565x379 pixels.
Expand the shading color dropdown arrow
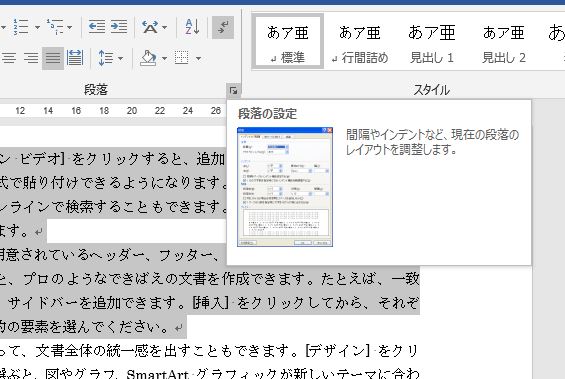pos(164,58)
